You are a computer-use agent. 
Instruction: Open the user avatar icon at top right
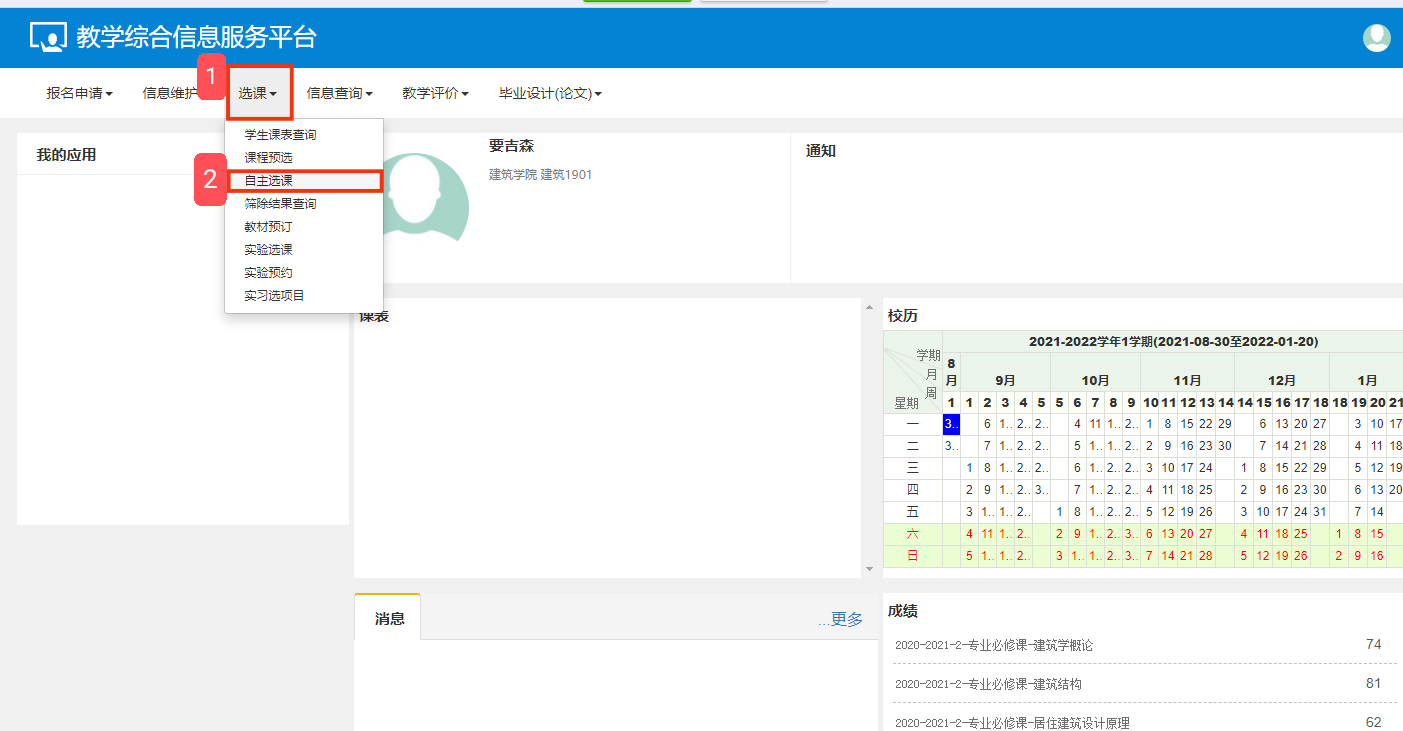(x=1376, y=38)
